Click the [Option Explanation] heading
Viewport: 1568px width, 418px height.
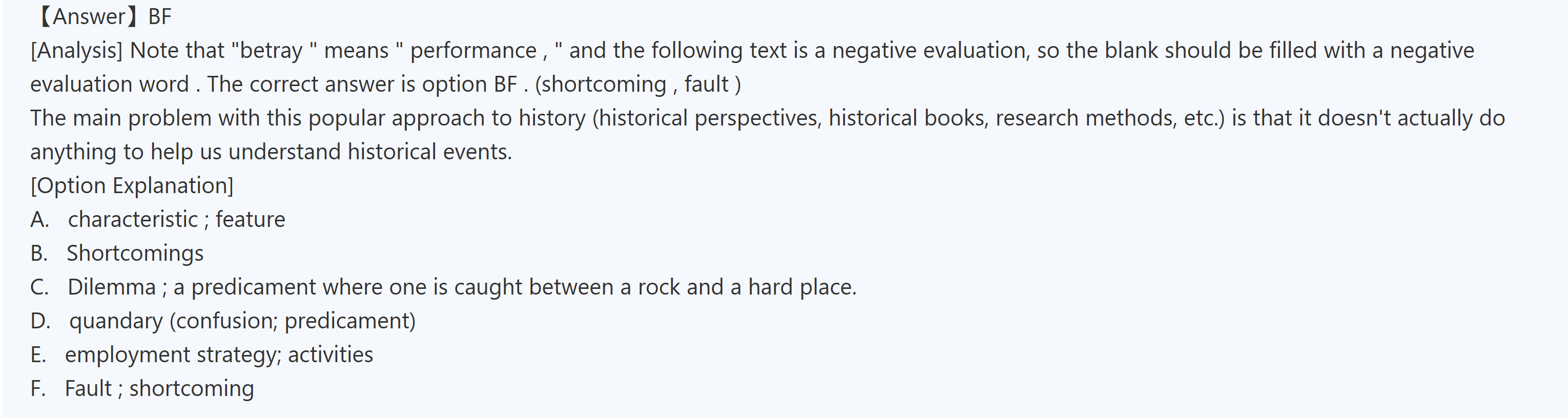point(132,185)
